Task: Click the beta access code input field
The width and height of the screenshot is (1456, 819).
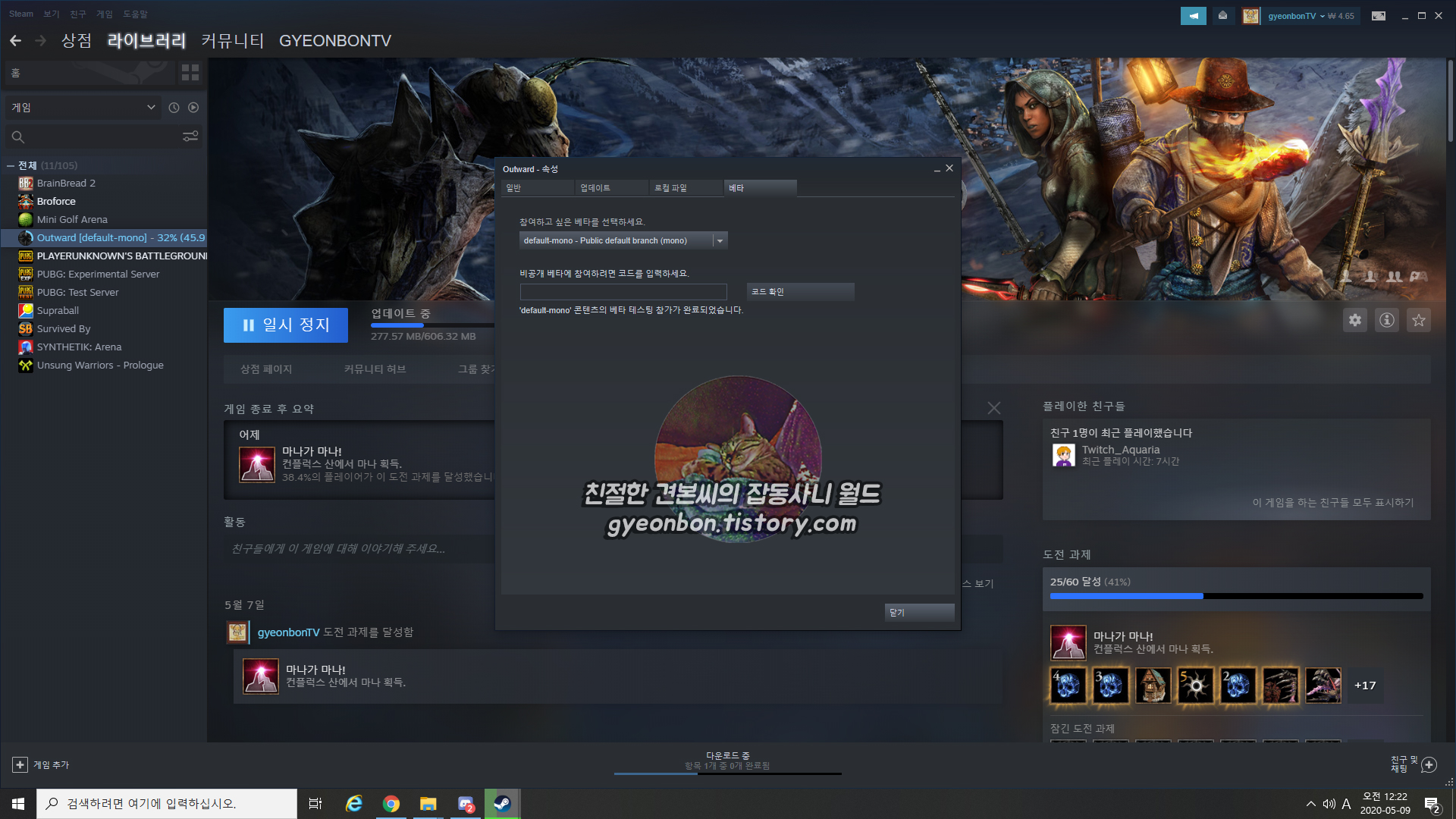Action: click(x=623, y=292)
